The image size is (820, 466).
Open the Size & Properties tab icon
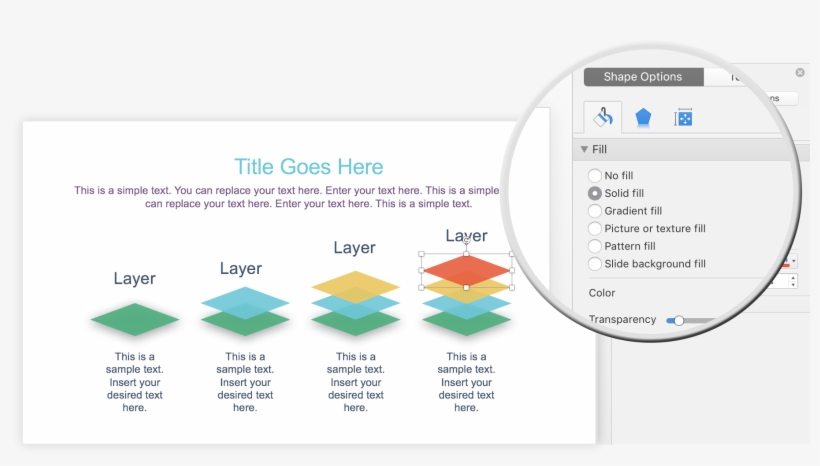[x=683, y=118]
